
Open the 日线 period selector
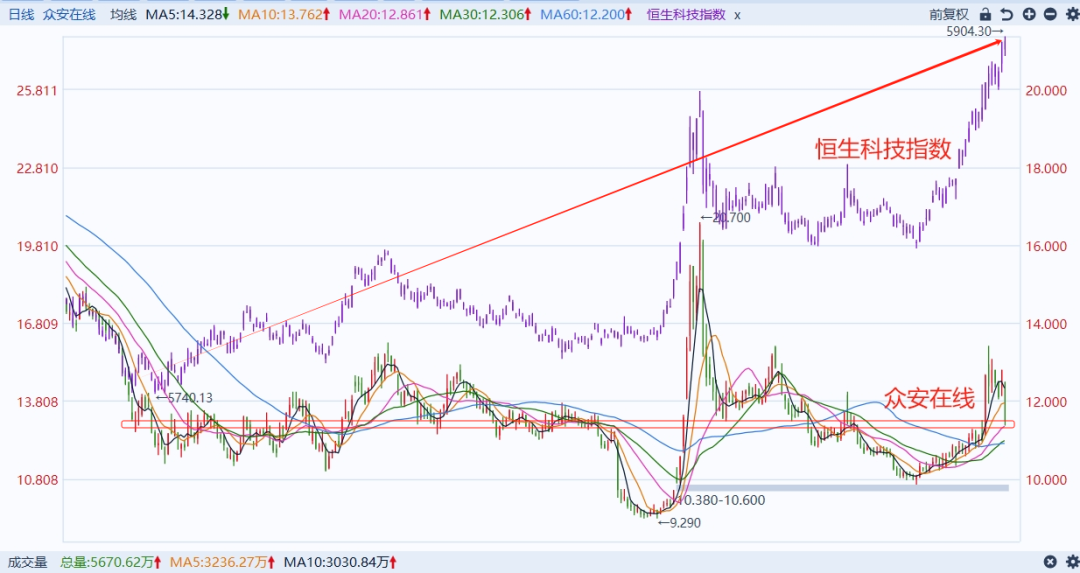[21, 14]
